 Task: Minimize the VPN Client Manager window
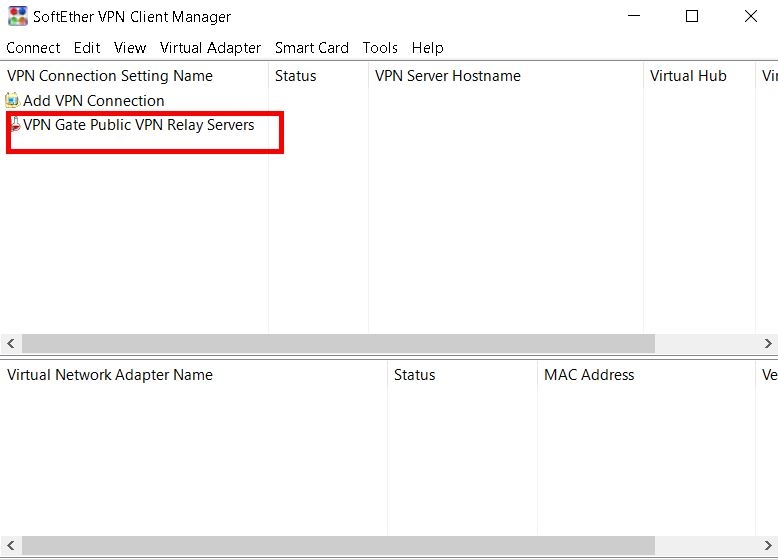(634, 16)
